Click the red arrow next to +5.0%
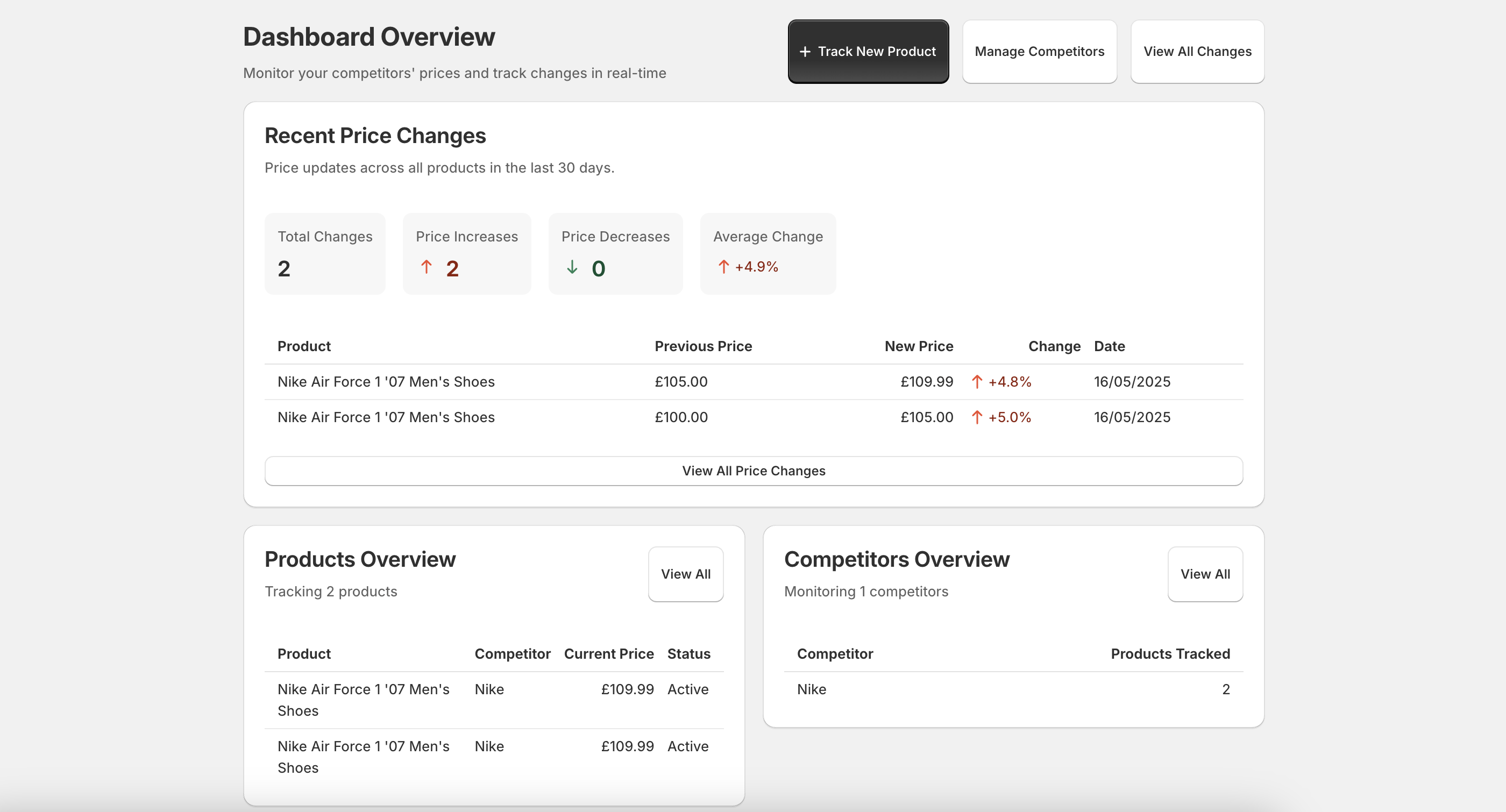This screenshot has height=812, width=1506. point(976,417)
